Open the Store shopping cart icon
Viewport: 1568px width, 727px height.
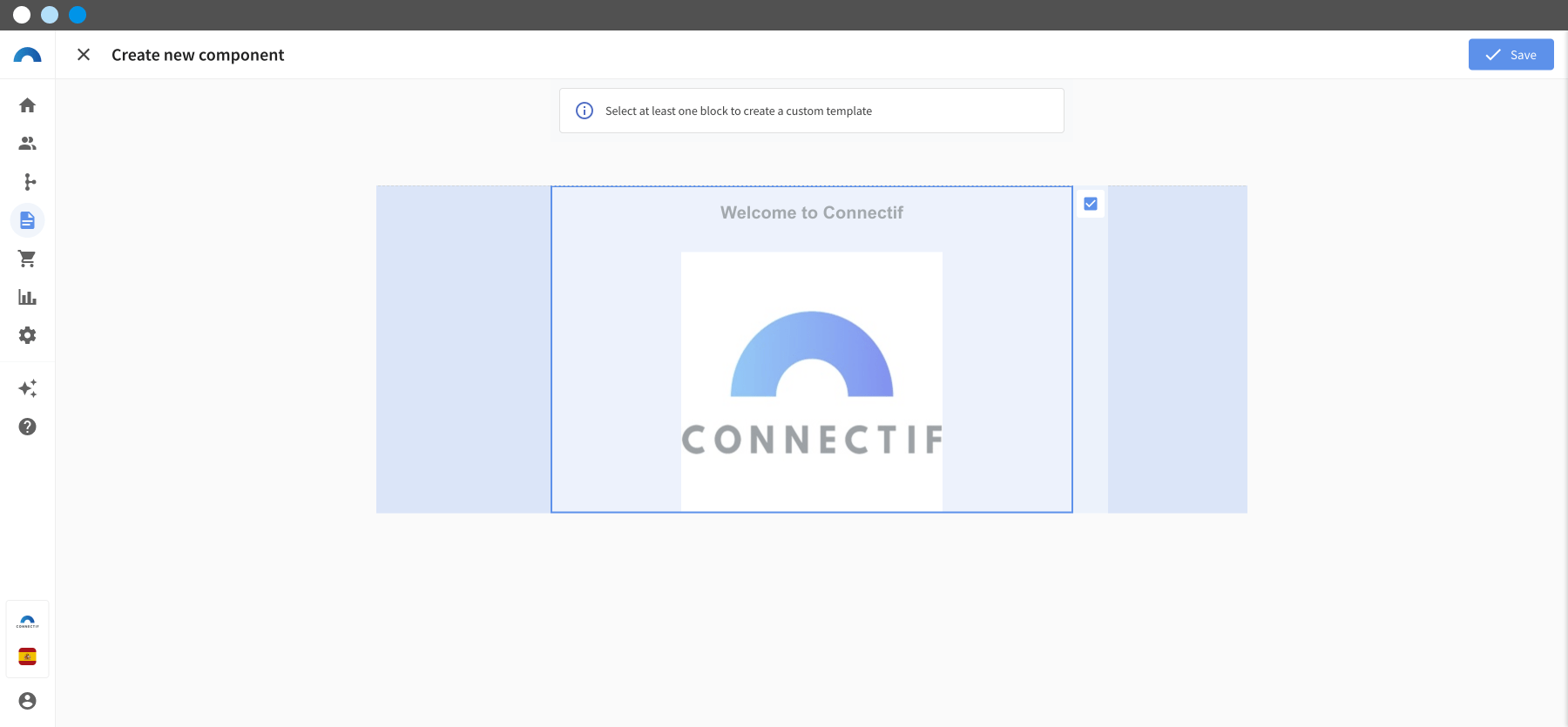pyautogui.click(x=27, y=259)
